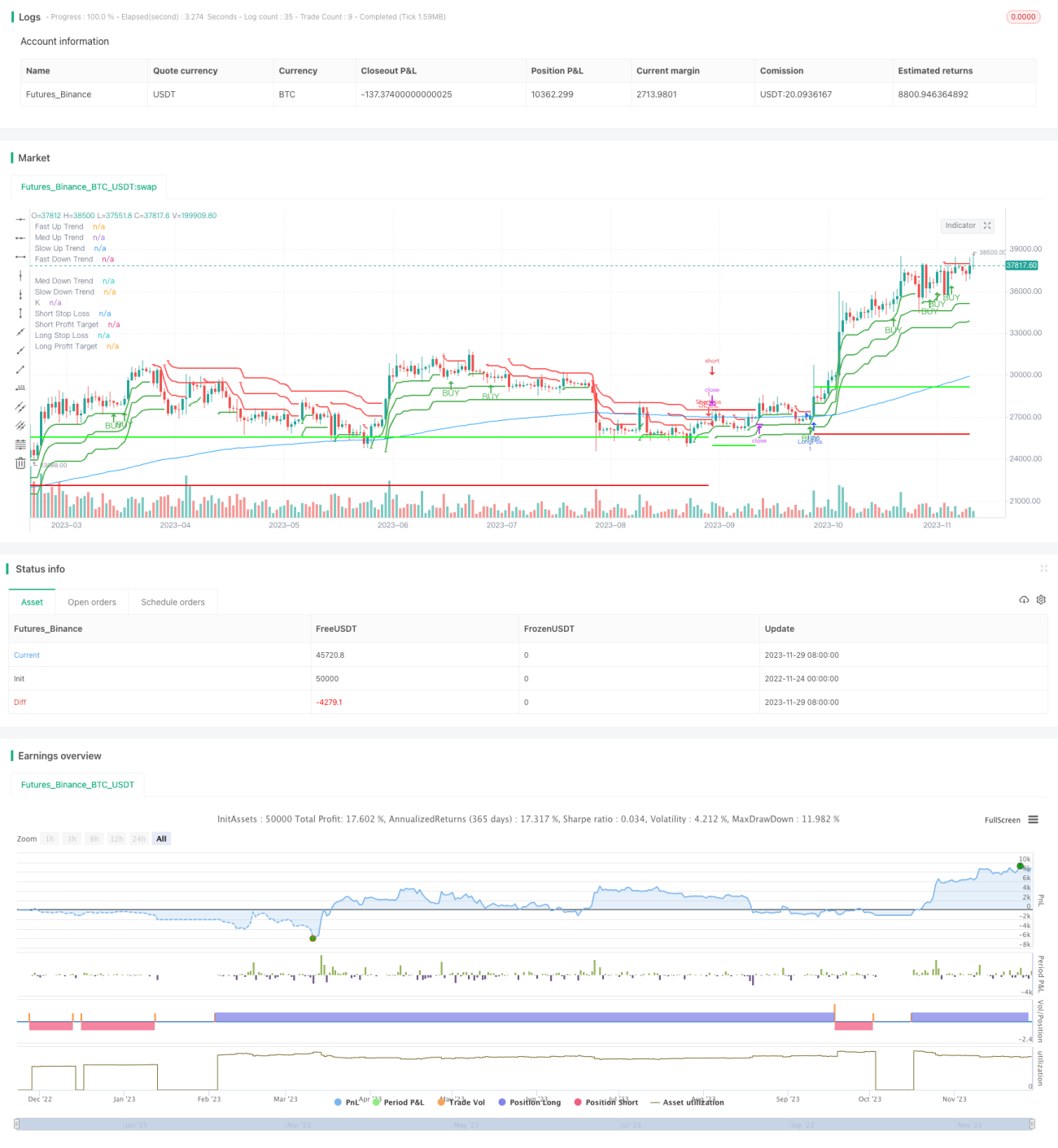Screen dimensions: 1058x1148
Task: Switch to the Open orders tab
Action: tap(92, 602)
